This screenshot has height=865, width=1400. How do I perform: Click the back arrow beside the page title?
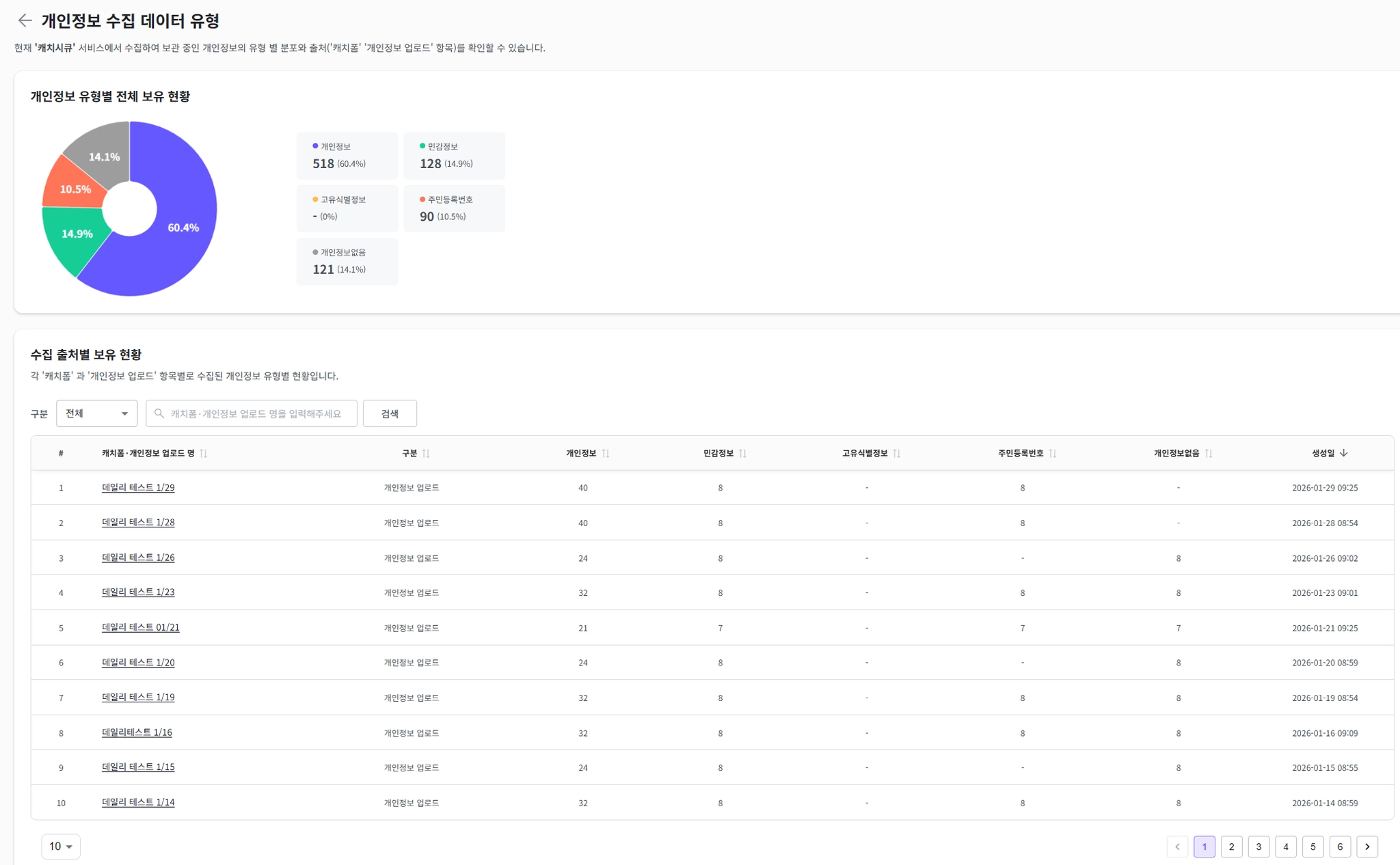25,20
